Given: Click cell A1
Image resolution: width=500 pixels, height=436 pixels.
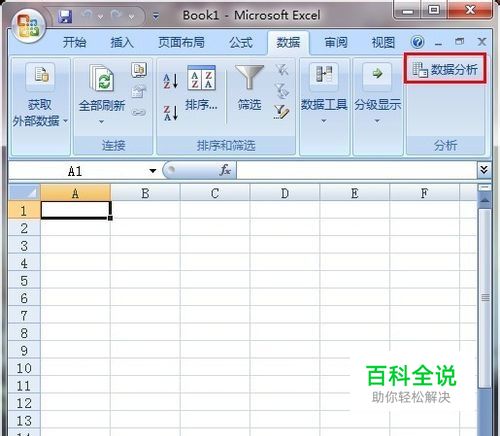Looking at the screenshot, I should [x=75, y=210].
